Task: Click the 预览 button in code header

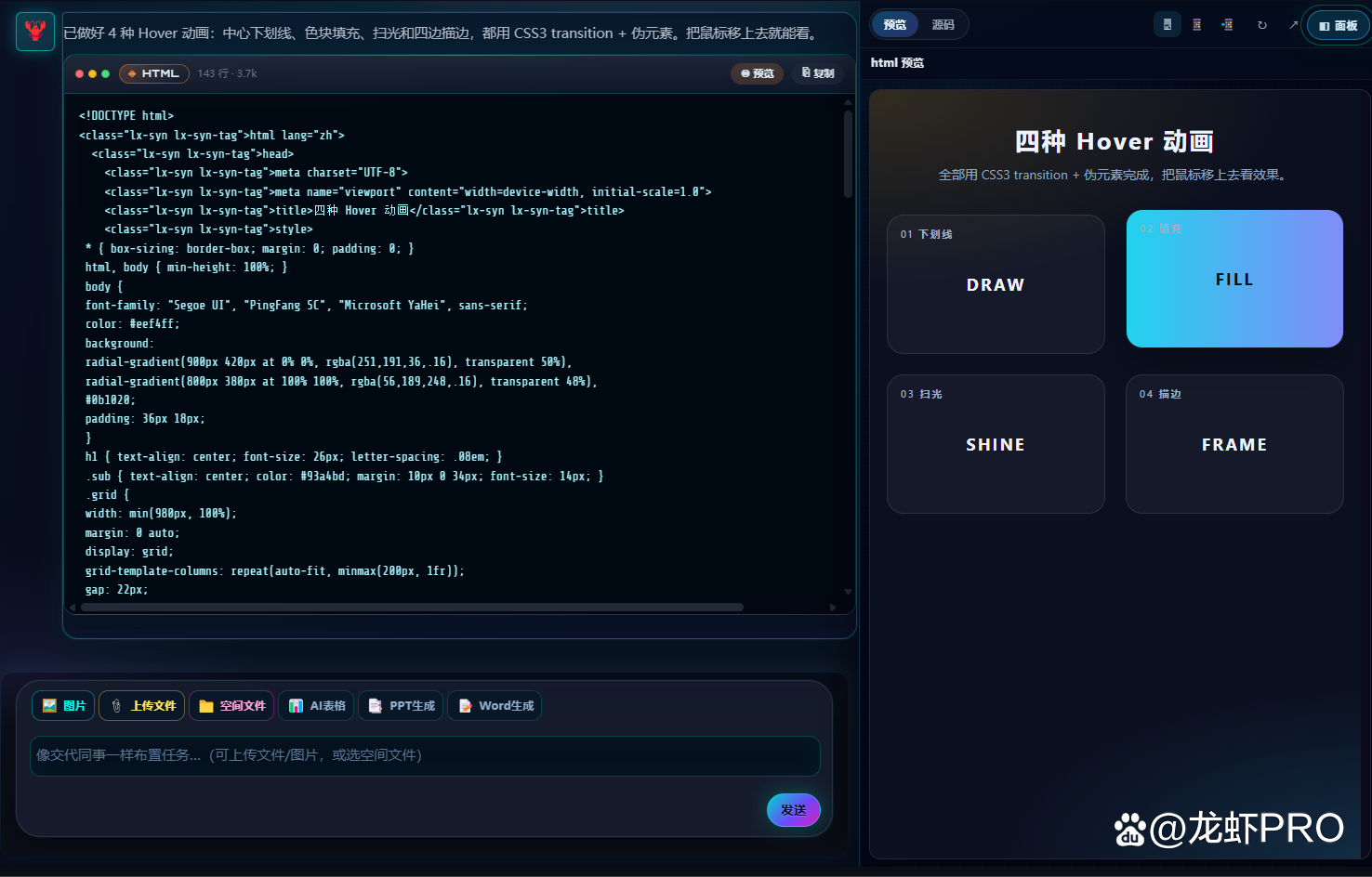Action: [758, 73]
